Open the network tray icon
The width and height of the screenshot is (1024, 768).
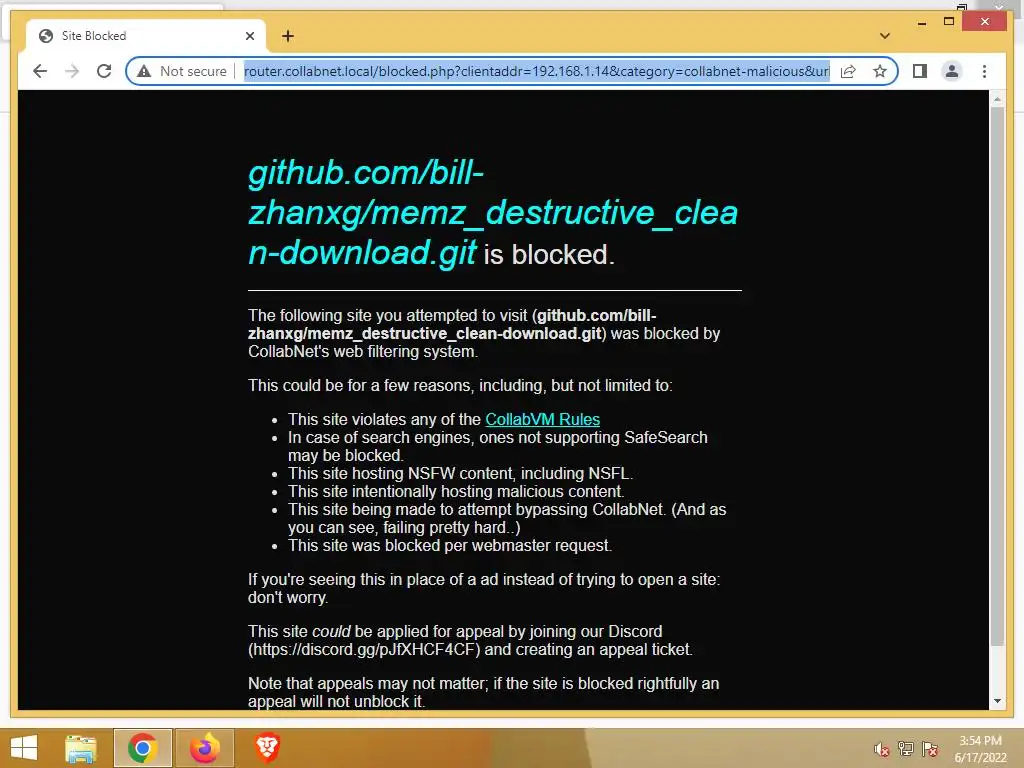pyautogui.click(x=906, y=749)
